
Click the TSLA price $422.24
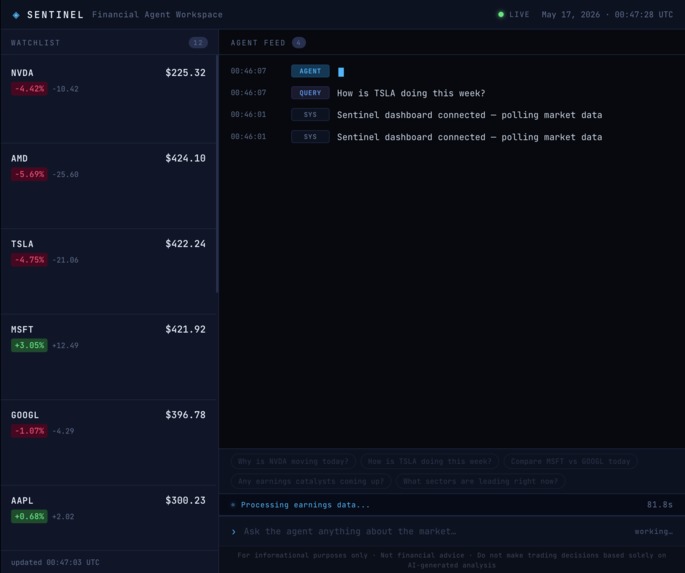[x=185, y=244]
